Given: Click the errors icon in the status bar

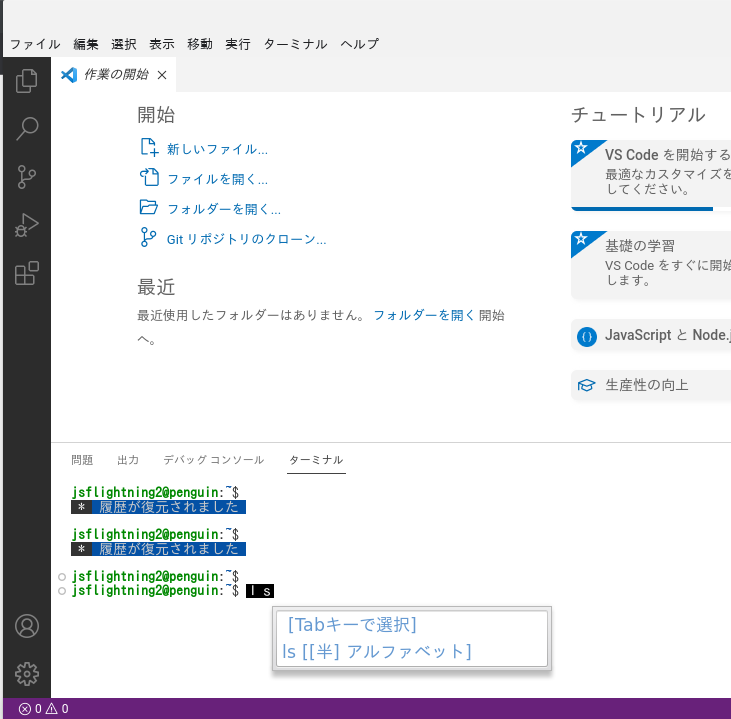Looking at the screenshot, I should 25,709.
